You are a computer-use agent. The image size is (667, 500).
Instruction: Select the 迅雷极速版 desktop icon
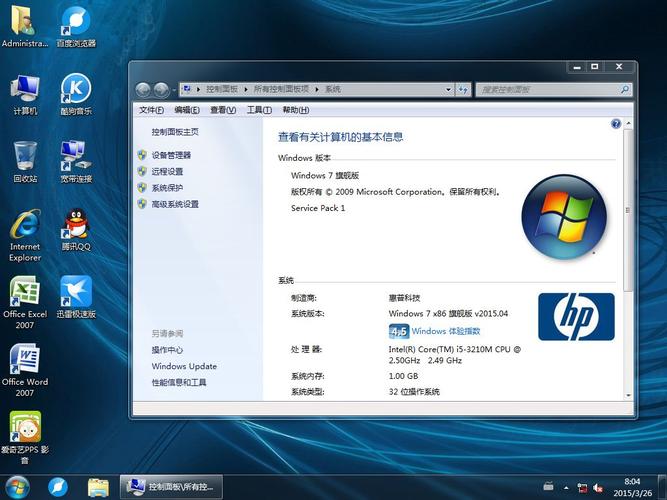tap(76, 293)
